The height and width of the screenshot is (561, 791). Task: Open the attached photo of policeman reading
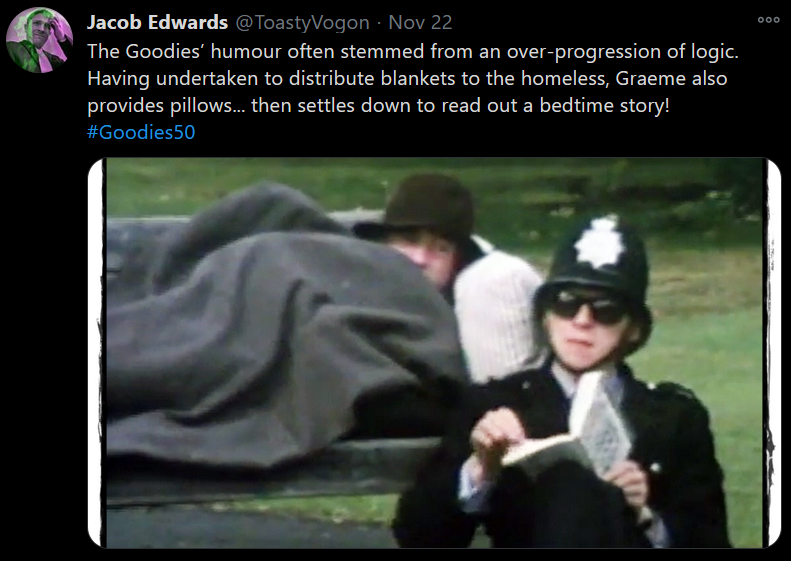coord(434,353)
